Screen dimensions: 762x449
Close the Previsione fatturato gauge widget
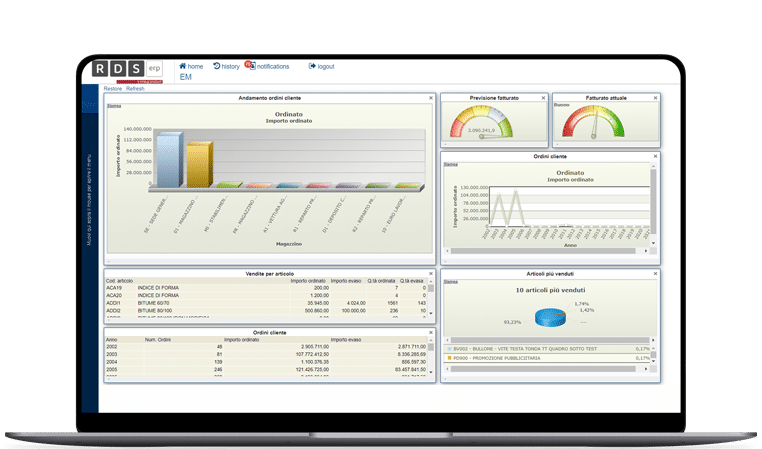click(543, 98)
